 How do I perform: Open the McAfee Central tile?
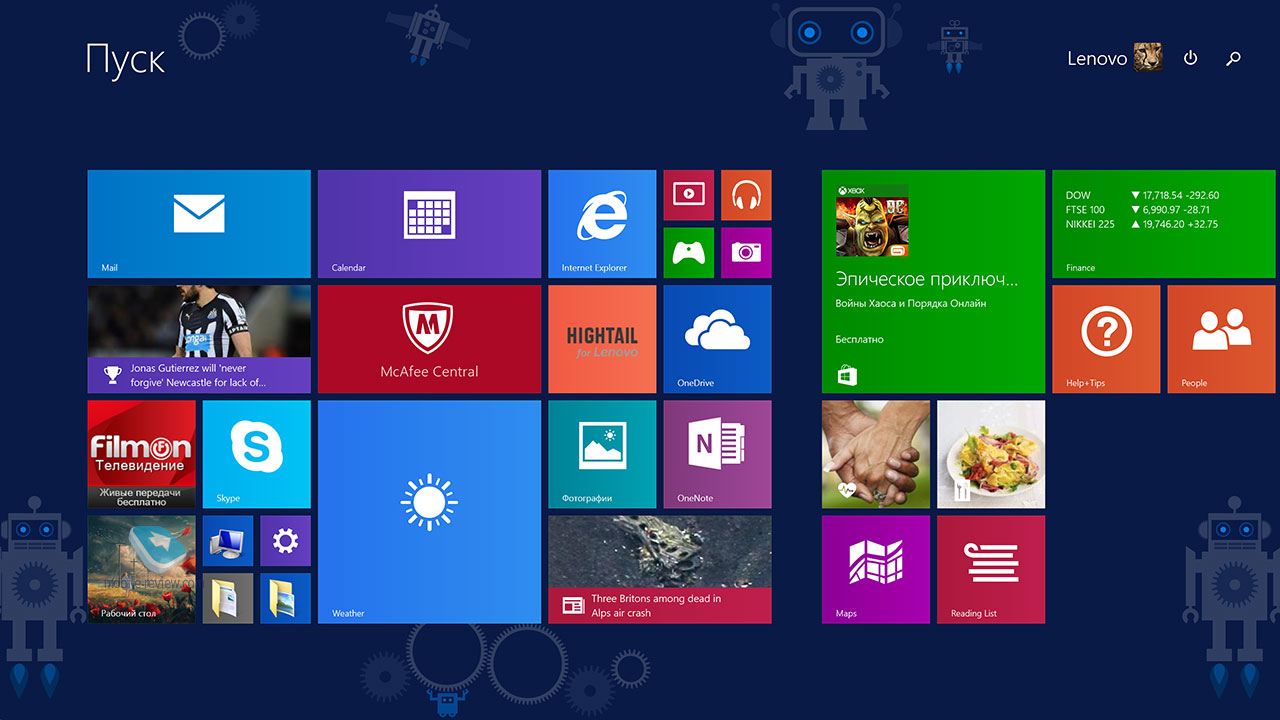point(429,339)
